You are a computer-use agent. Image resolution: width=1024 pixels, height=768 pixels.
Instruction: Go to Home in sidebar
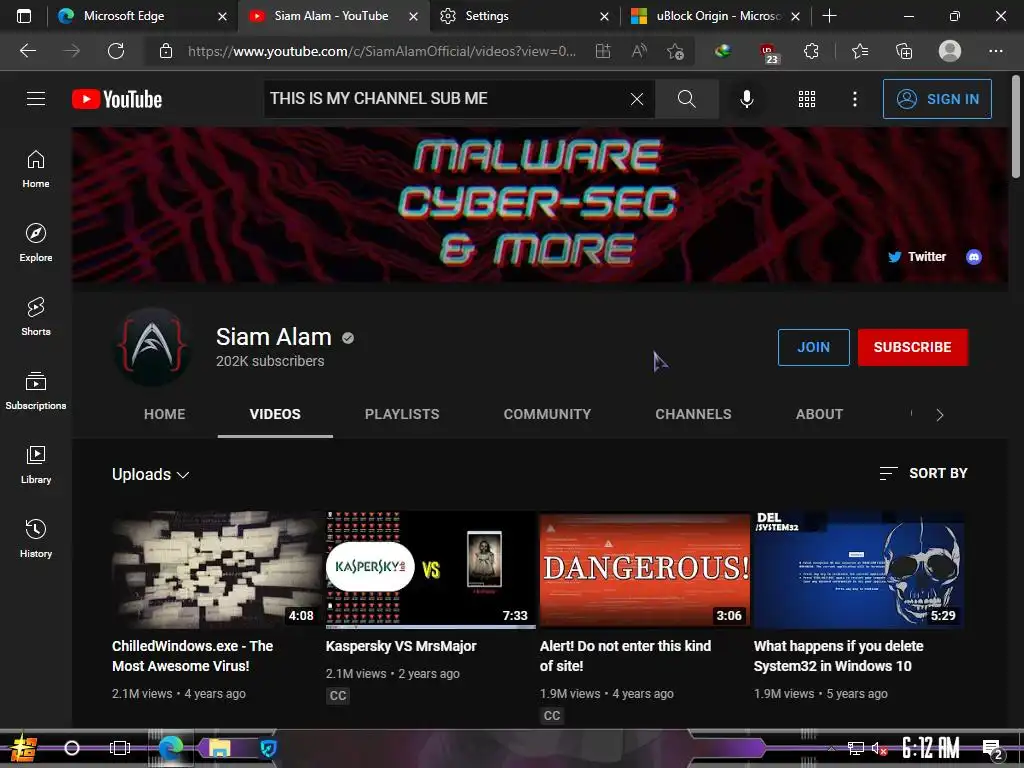pos(36,168)
